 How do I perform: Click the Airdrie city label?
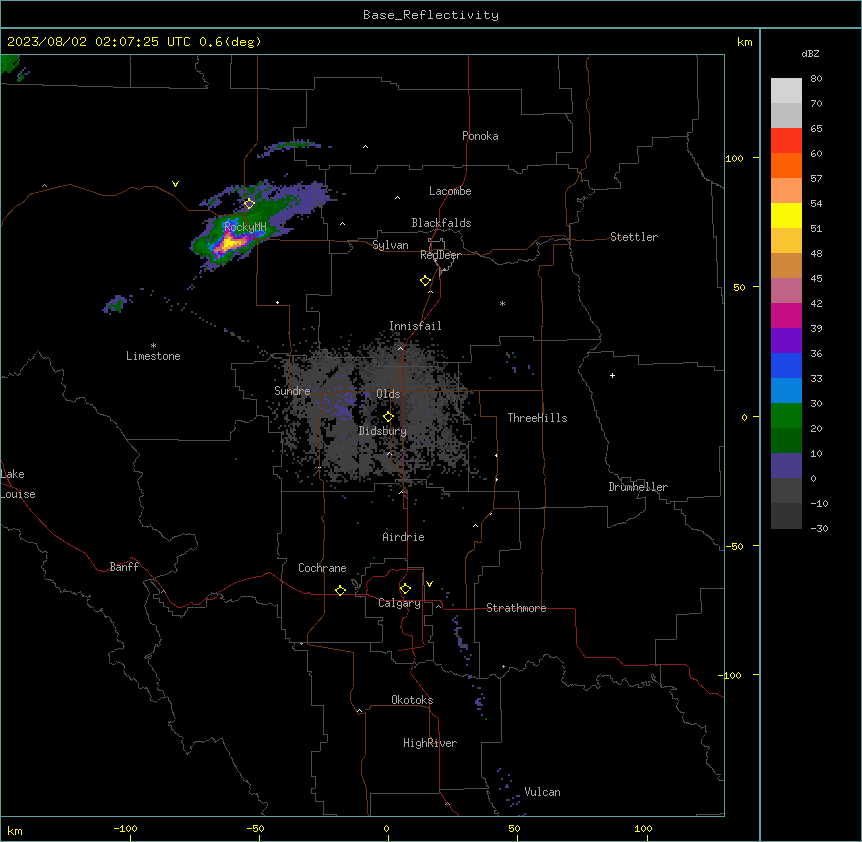(x=403, y=537)
